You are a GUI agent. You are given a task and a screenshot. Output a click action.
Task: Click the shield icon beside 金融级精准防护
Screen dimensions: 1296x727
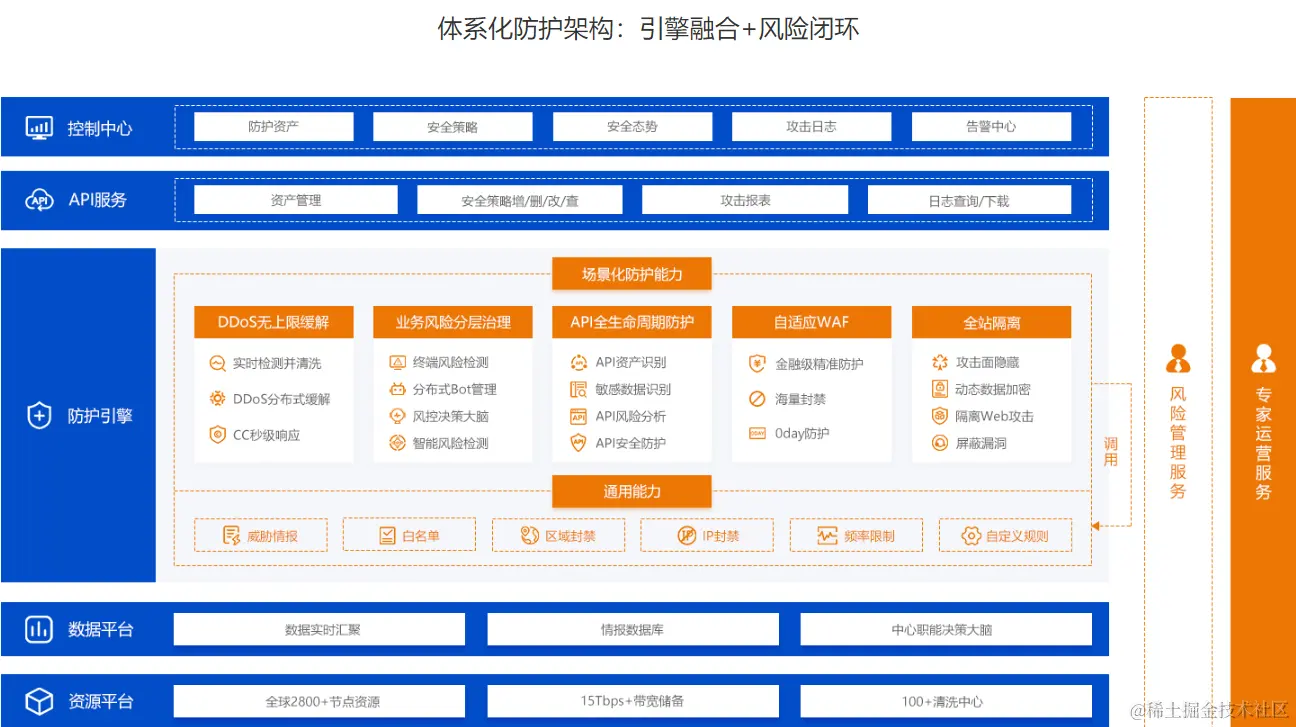pyautogui.click(x=757, y=364)
